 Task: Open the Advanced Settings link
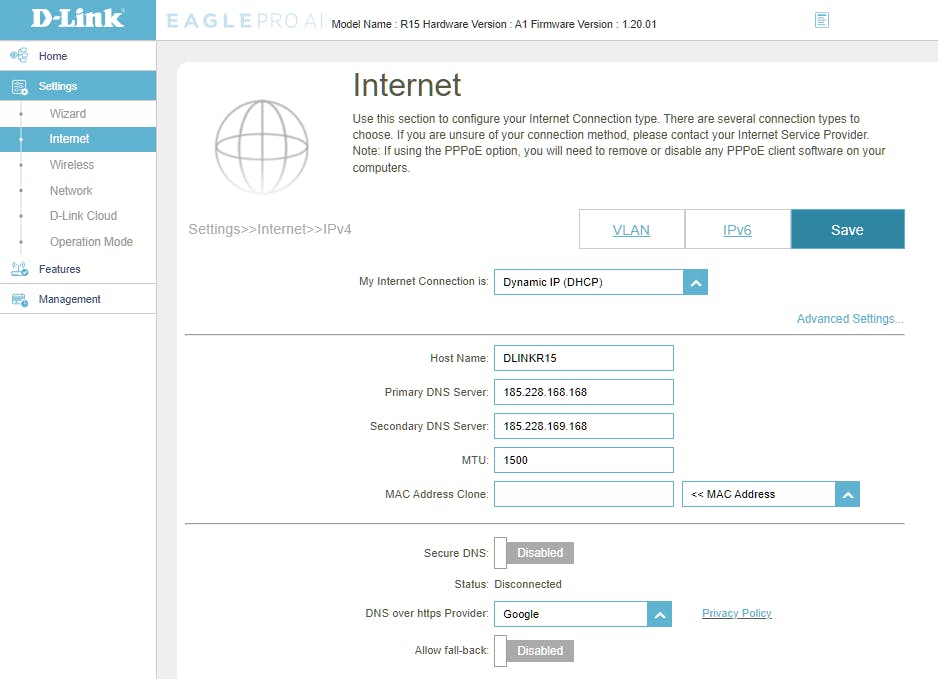pos(849,319)
